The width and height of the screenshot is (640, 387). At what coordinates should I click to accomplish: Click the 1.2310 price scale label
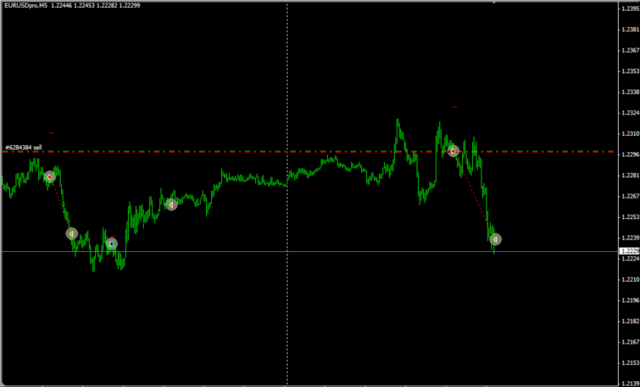[x=630, y=133]
